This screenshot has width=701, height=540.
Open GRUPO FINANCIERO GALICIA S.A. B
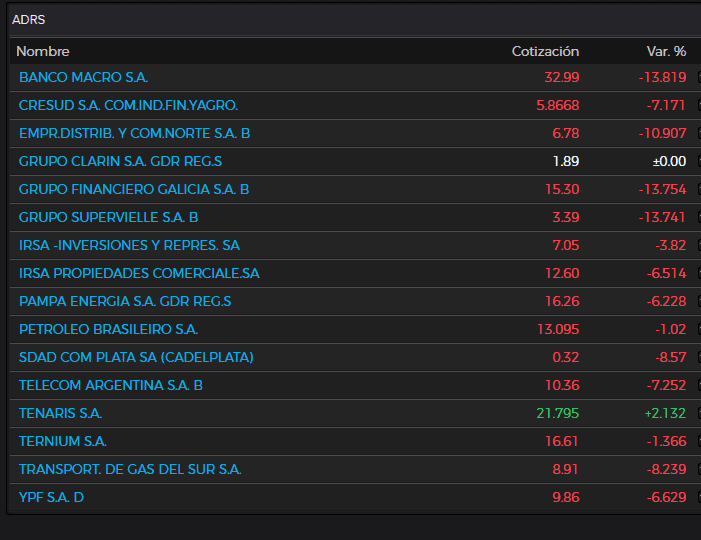click(x=134, y=190)
